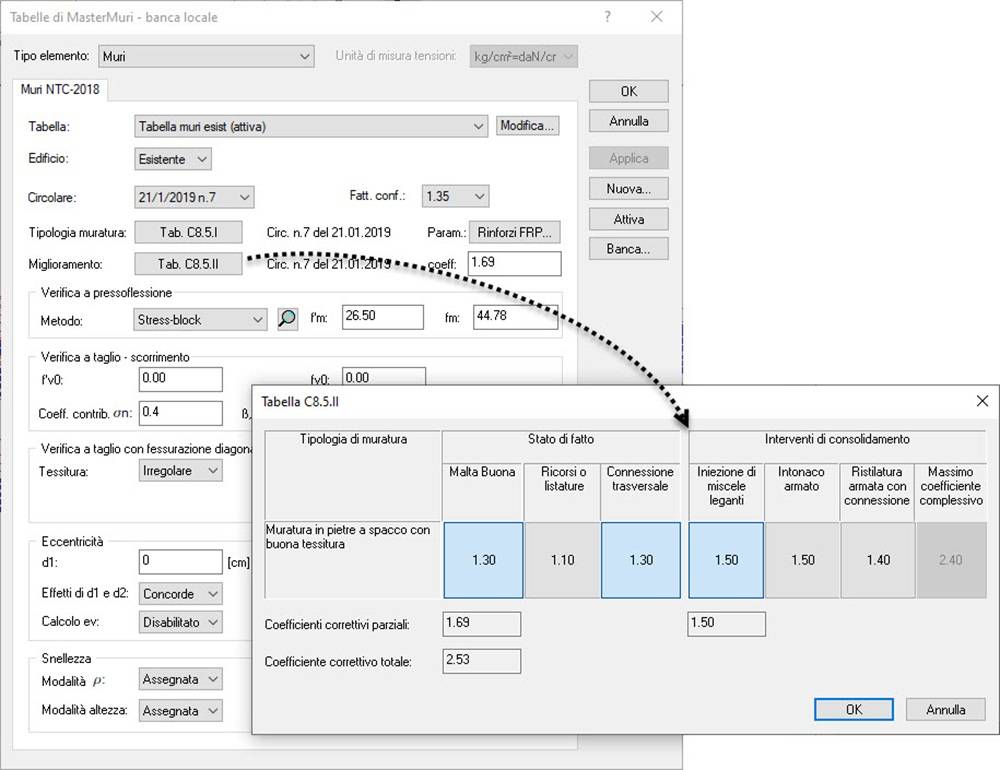
Task: Click the Massimo coefficiente complessivo 2.40 cell
Action: (950, 560)
